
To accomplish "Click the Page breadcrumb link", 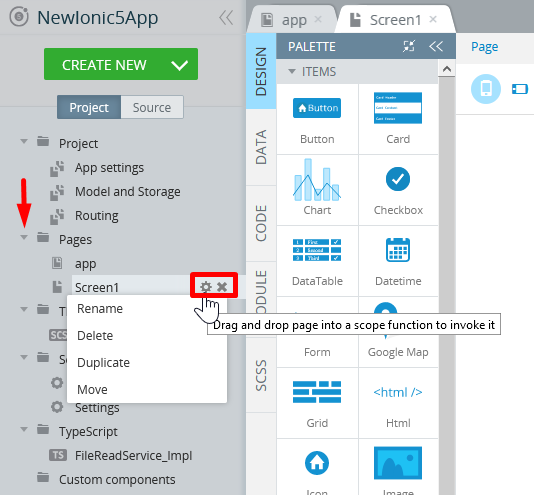I will click(484, 47).
